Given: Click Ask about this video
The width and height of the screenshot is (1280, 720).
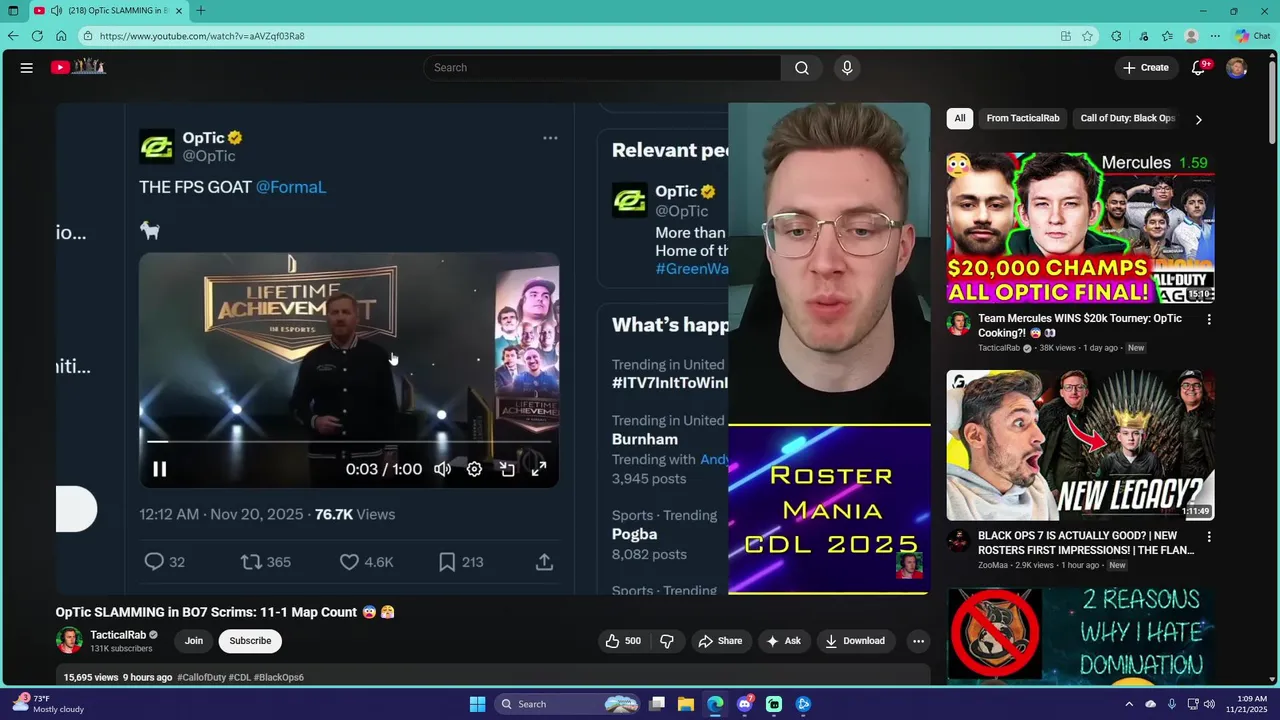Looking at the screenshot, I should [x=783, y=641].
